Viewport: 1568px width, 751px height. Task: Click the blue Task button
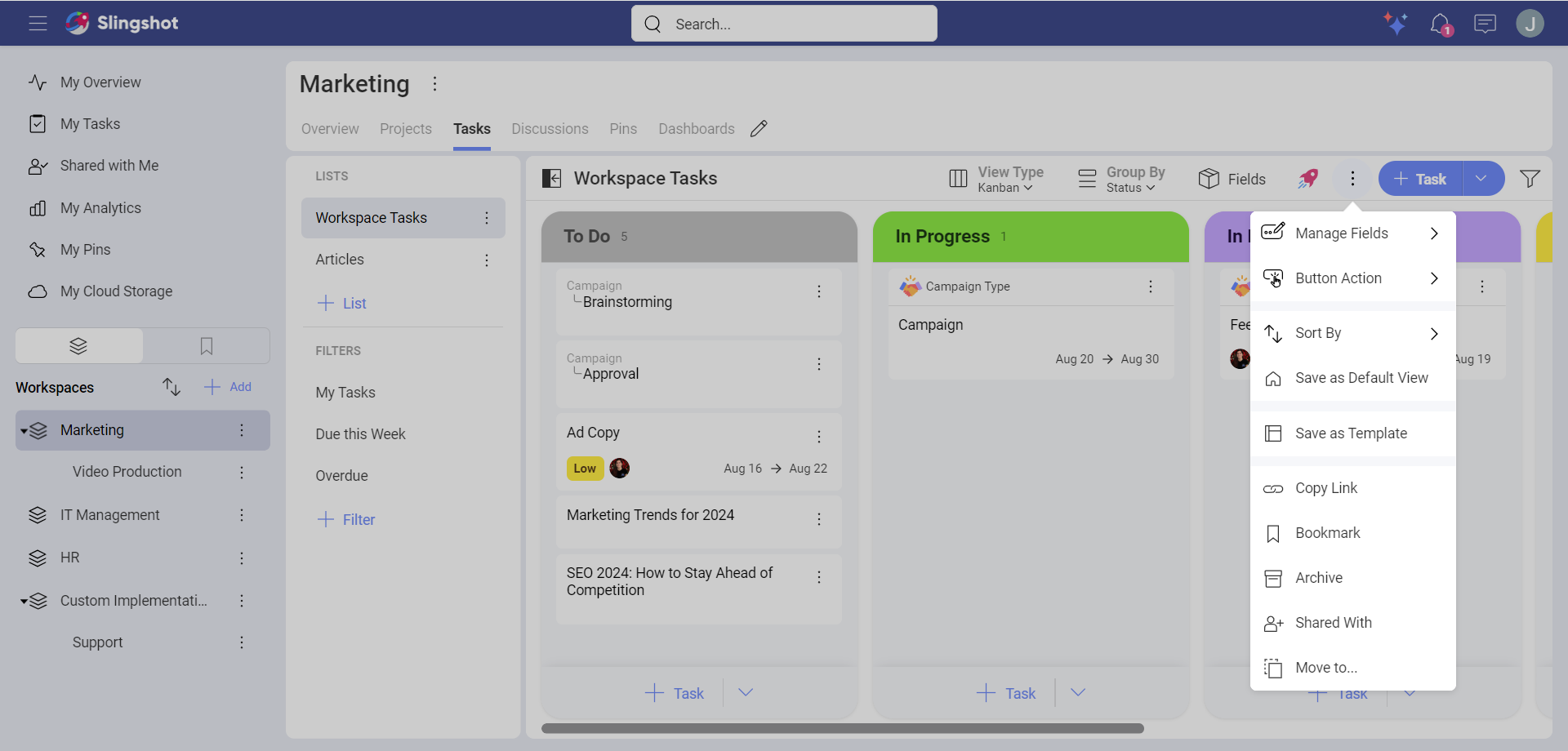point(1420,179)
